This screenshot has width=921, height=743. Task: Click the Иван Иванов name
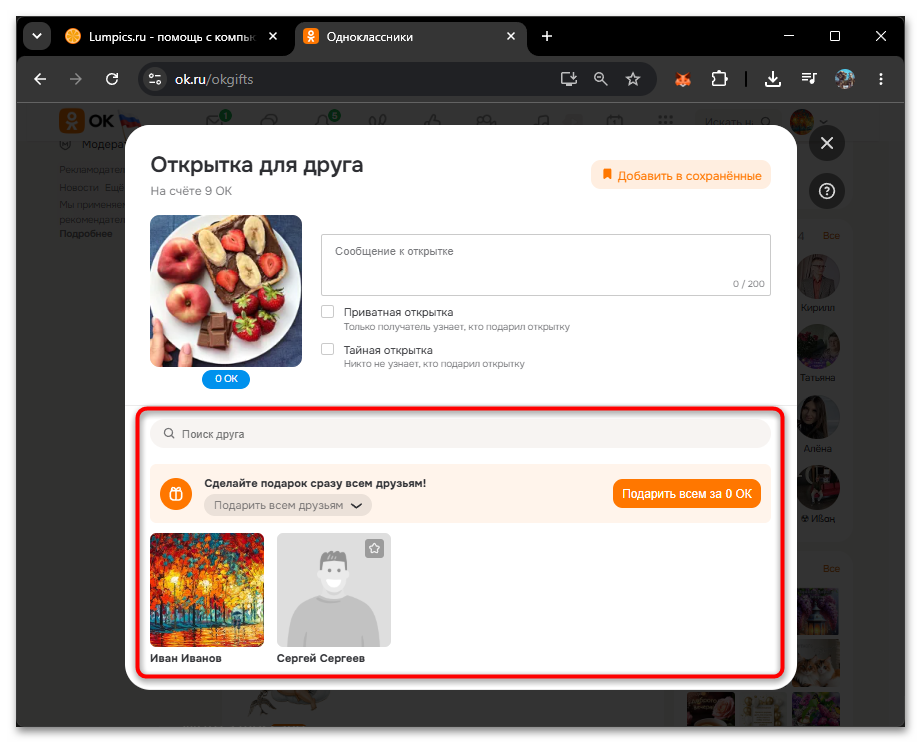186,658
